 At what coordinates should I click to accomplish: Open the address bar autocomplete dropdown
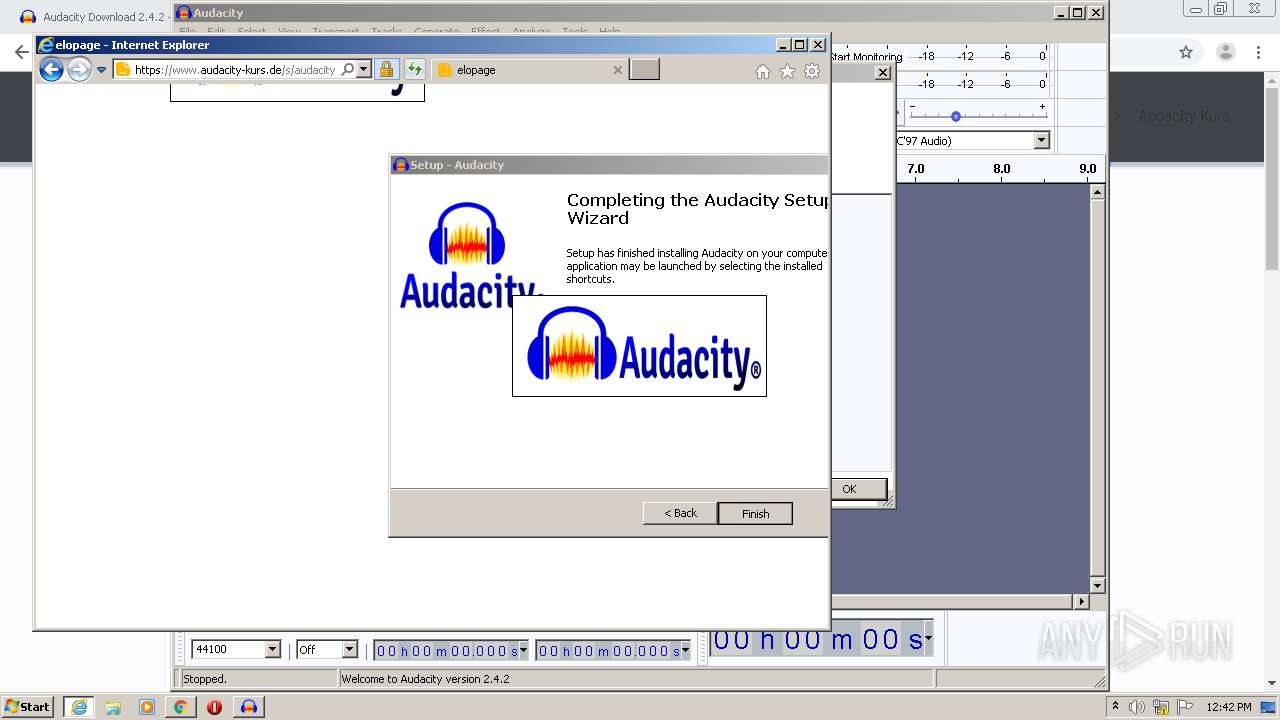click(363, 70)
